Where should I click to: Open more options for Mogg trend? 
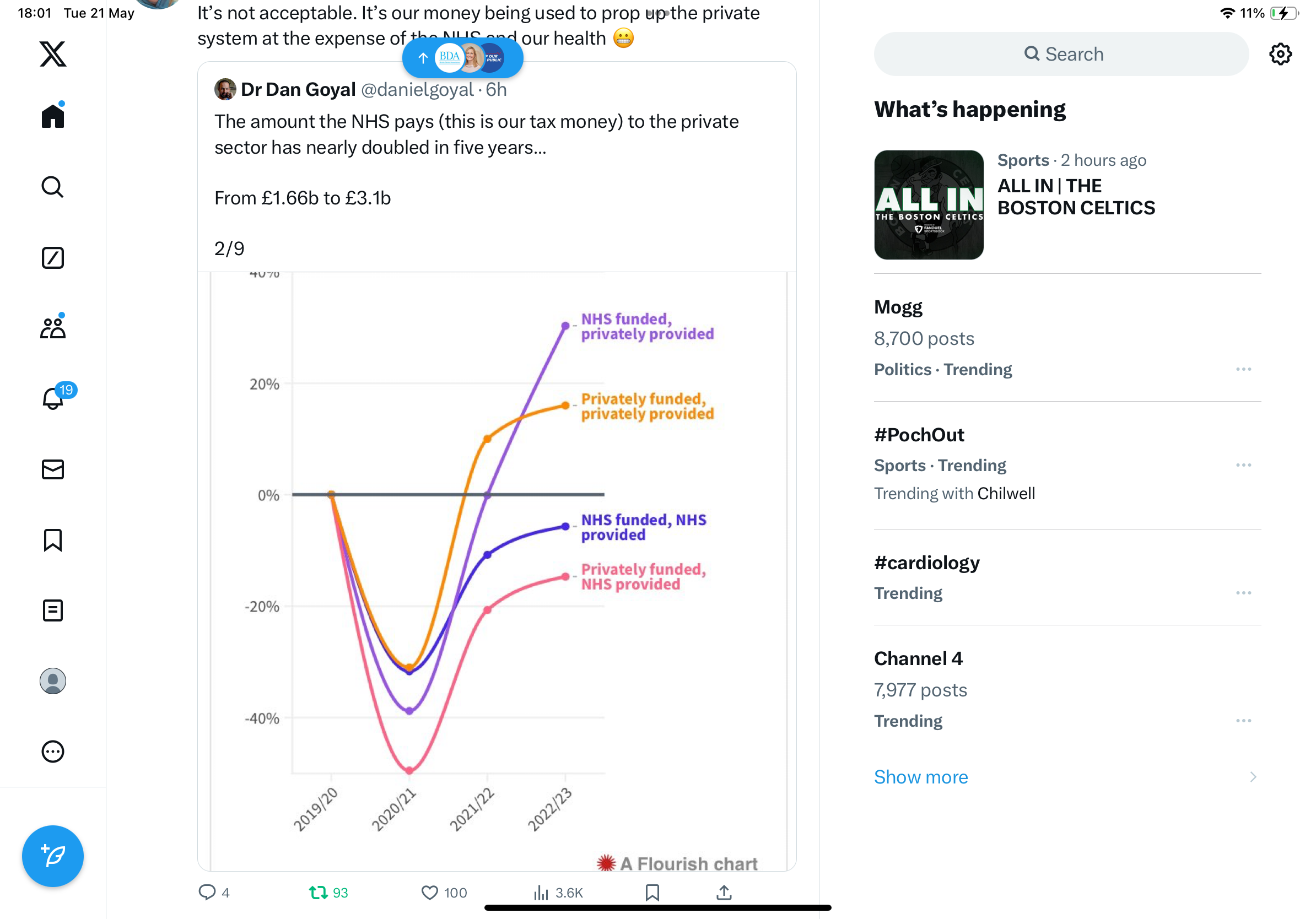(1243, 369)
